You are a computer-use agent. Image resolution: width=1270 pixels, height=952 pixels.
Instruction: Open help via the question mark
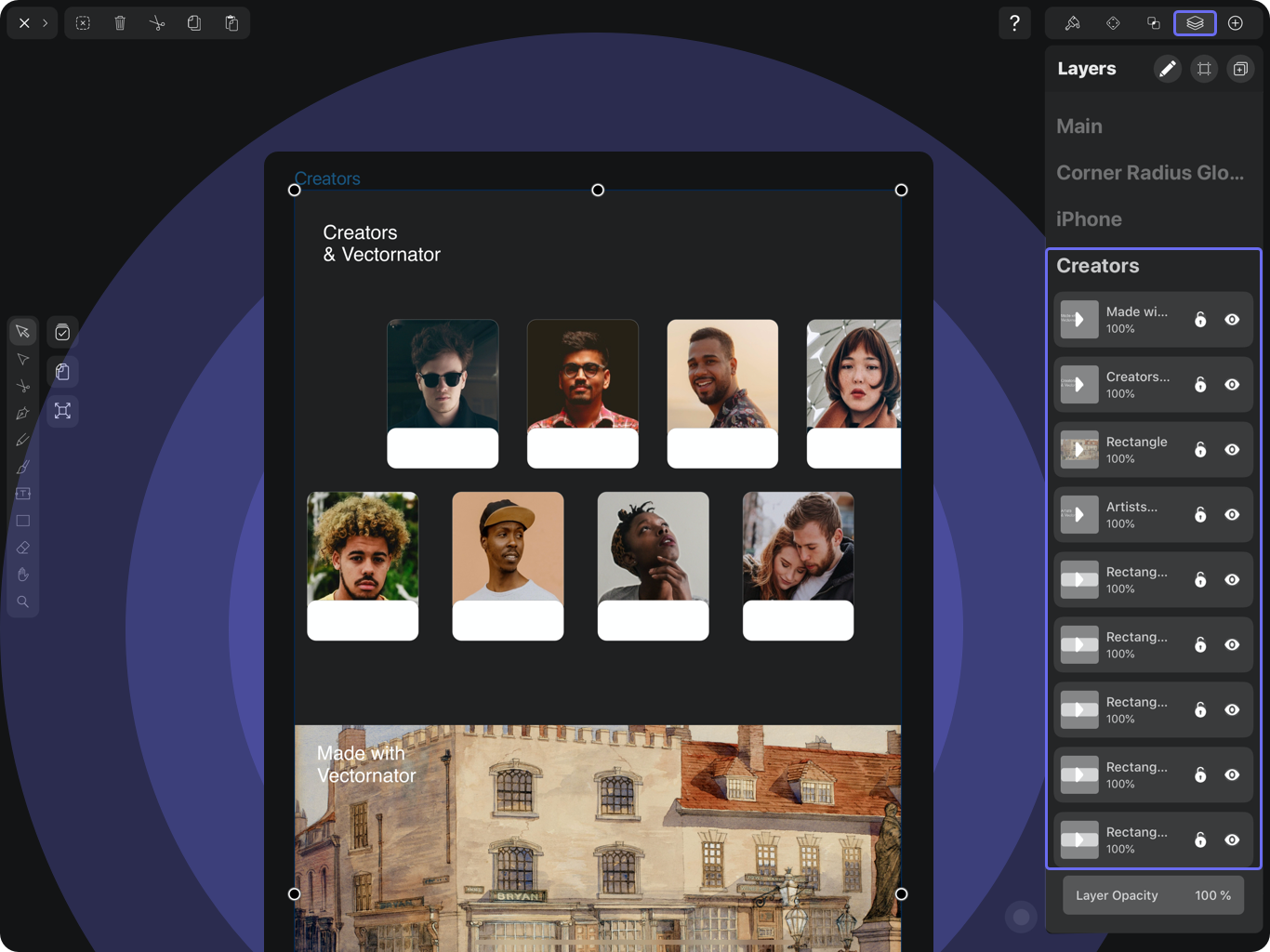(1014, 23)
